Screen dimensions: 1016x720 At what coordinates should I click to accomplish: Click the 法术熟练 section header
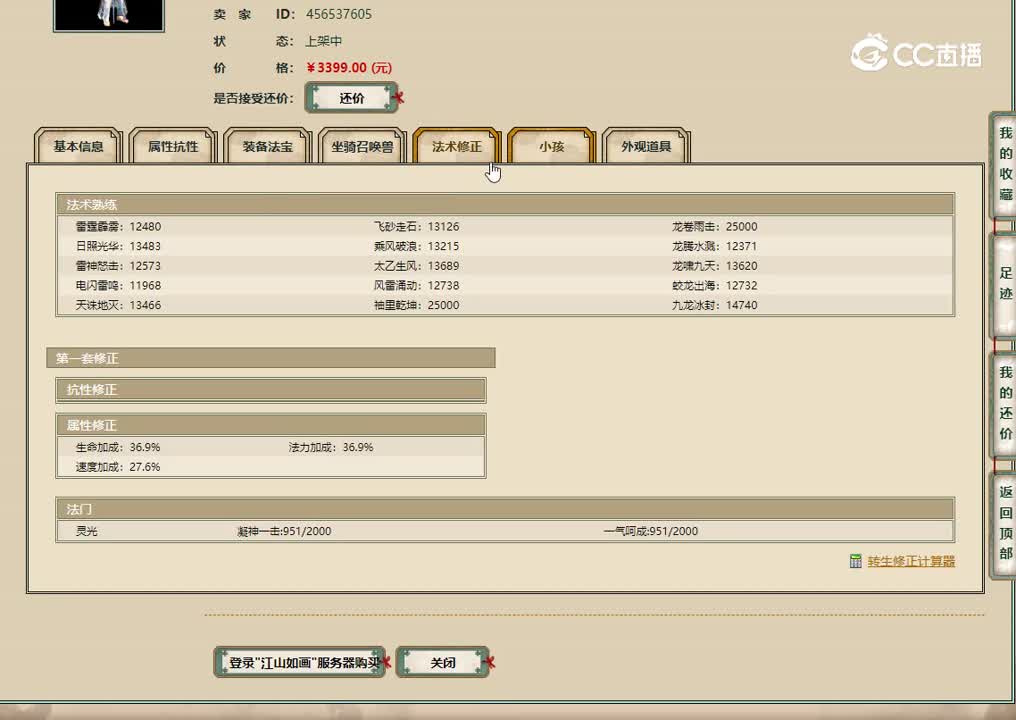click(505, 204)
